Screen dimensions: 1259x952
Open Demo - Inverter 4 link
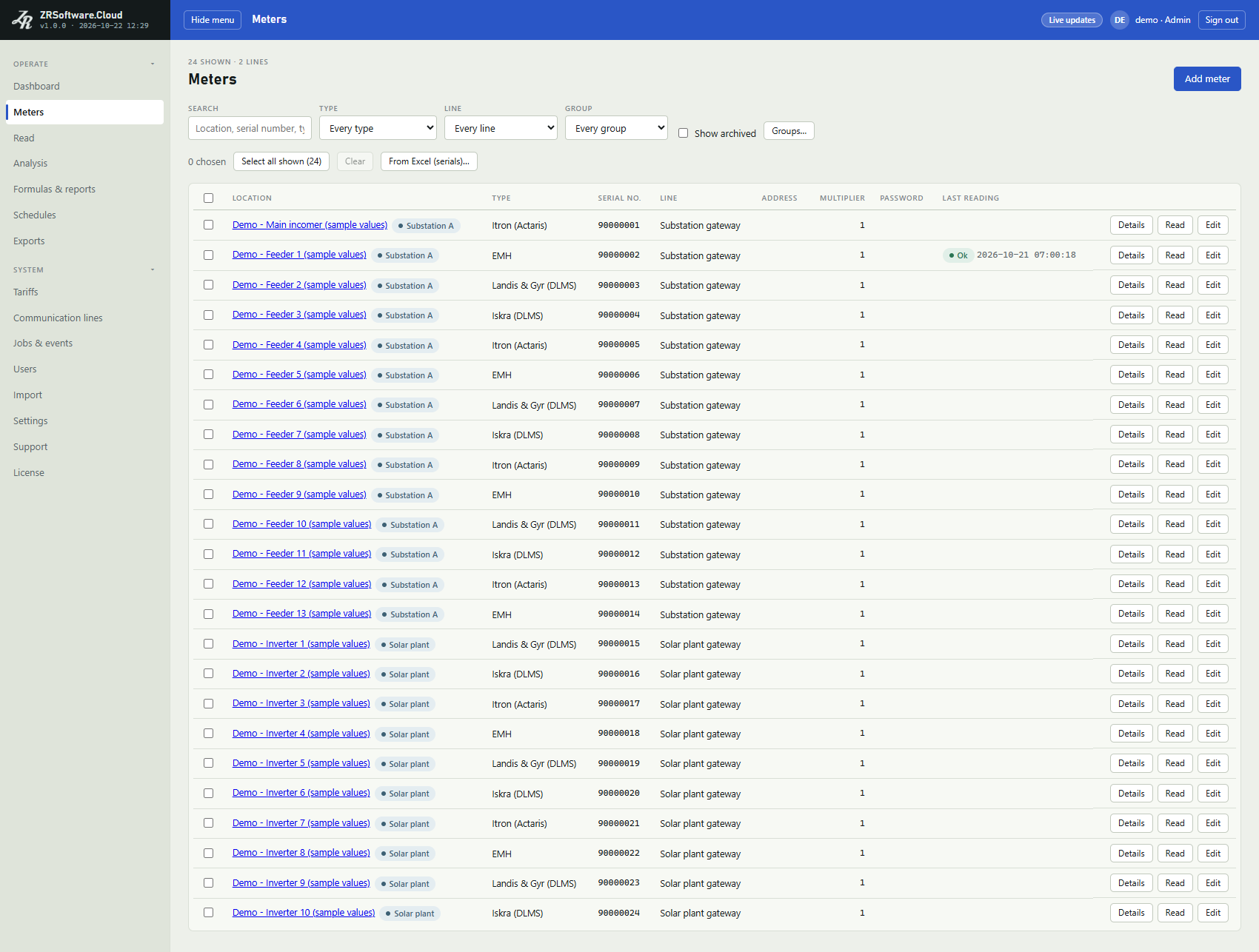pyautogui.click(x=301, y=734)
